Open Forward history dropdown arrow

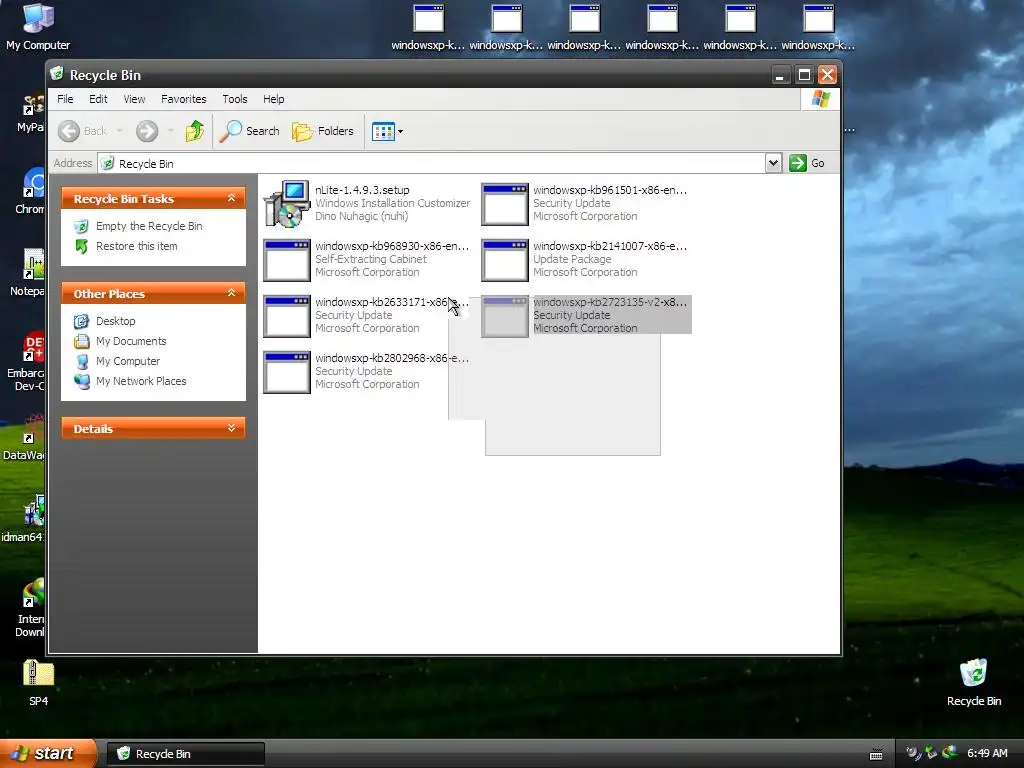(170, 131)
